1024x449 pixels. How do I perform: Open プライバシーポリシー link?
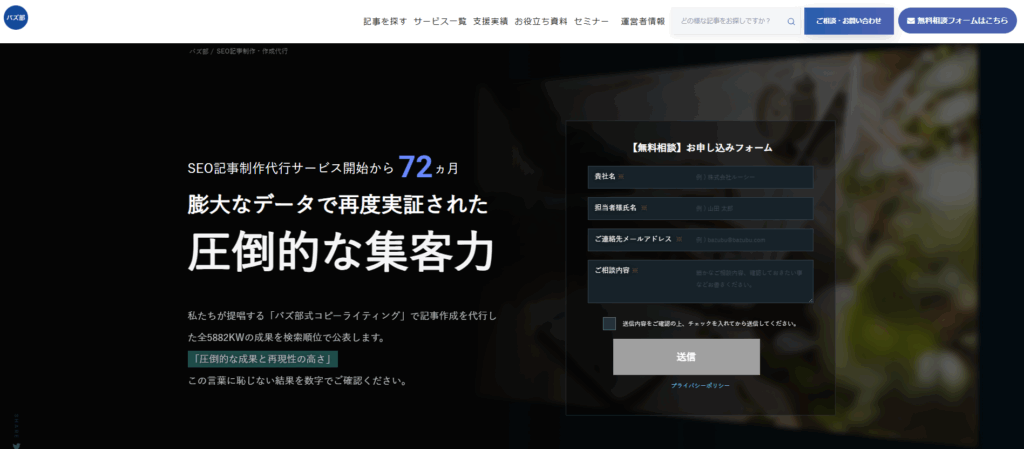click(x=700, y=386)
